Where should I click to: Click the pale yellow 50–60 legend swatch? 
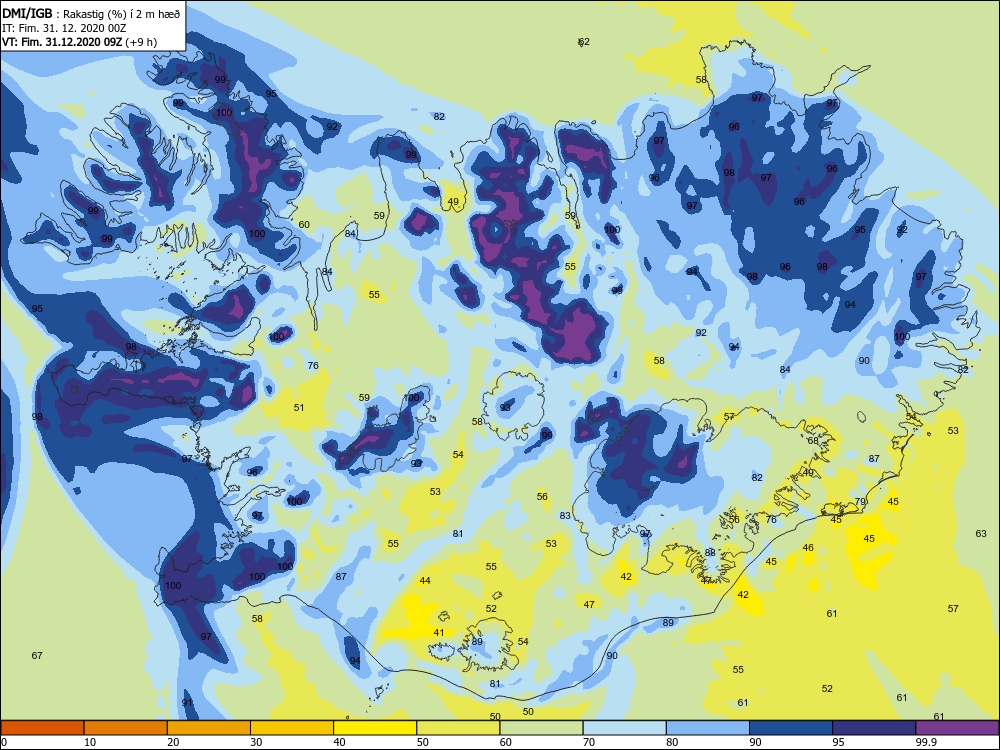[458, 728]
